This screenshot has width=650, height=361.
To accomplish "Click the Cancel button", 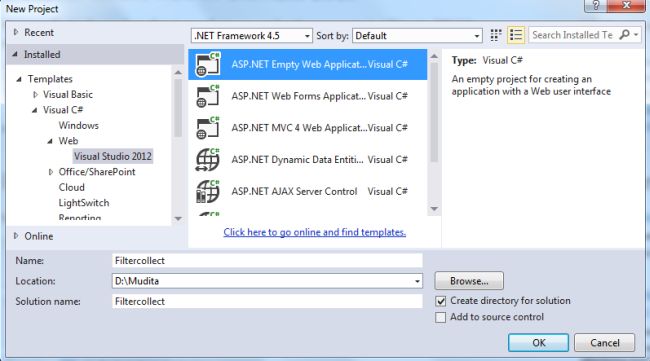I will (604, 343).
